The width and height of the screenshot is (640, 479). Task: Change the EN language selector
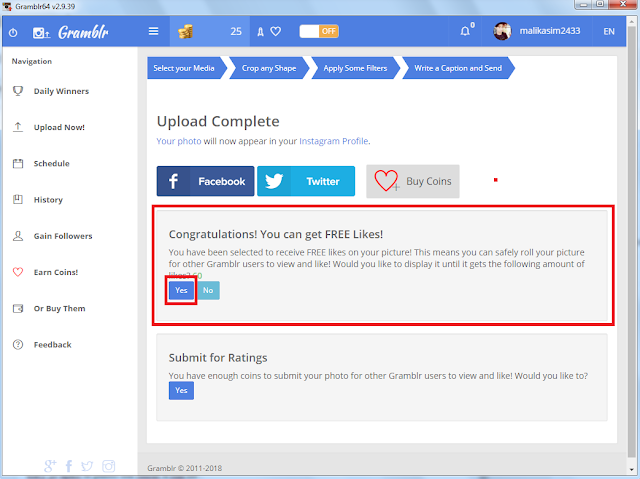point(609,31)
